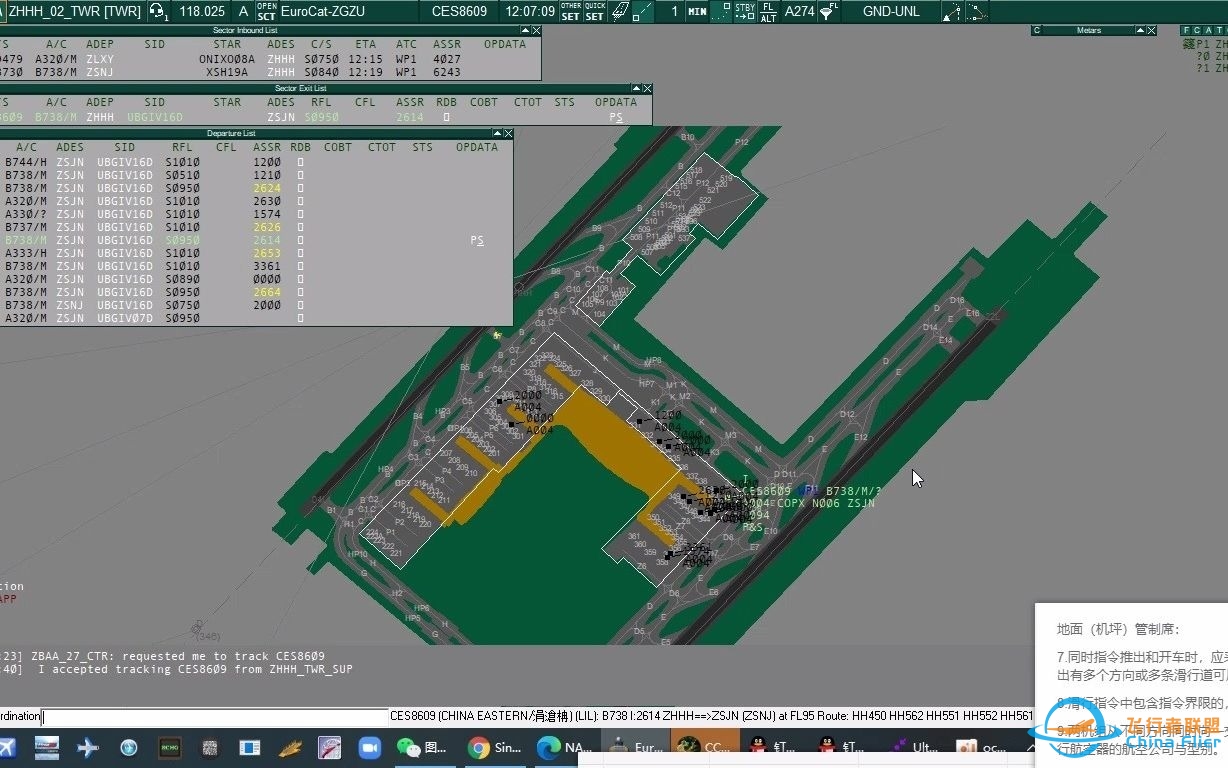Toggle the STBY transponder mode button
Screen dimensions: 1228x768
coord(745,12)
